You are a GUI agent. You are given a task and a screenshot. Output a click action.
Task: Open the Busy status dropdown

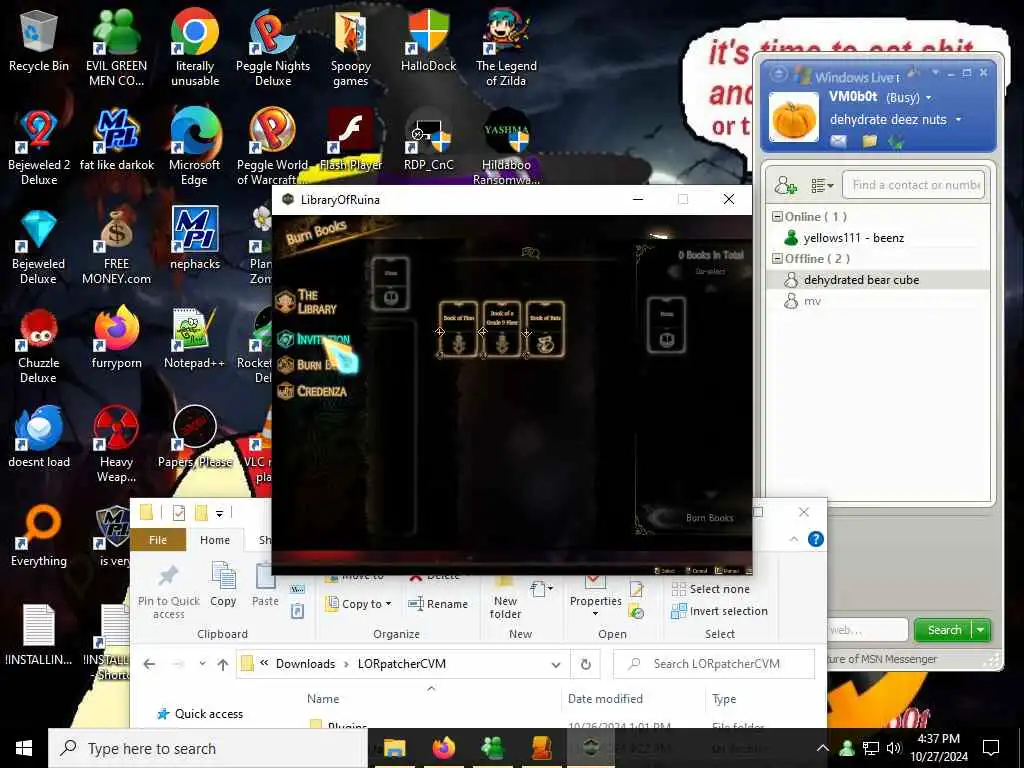(929, 98)
